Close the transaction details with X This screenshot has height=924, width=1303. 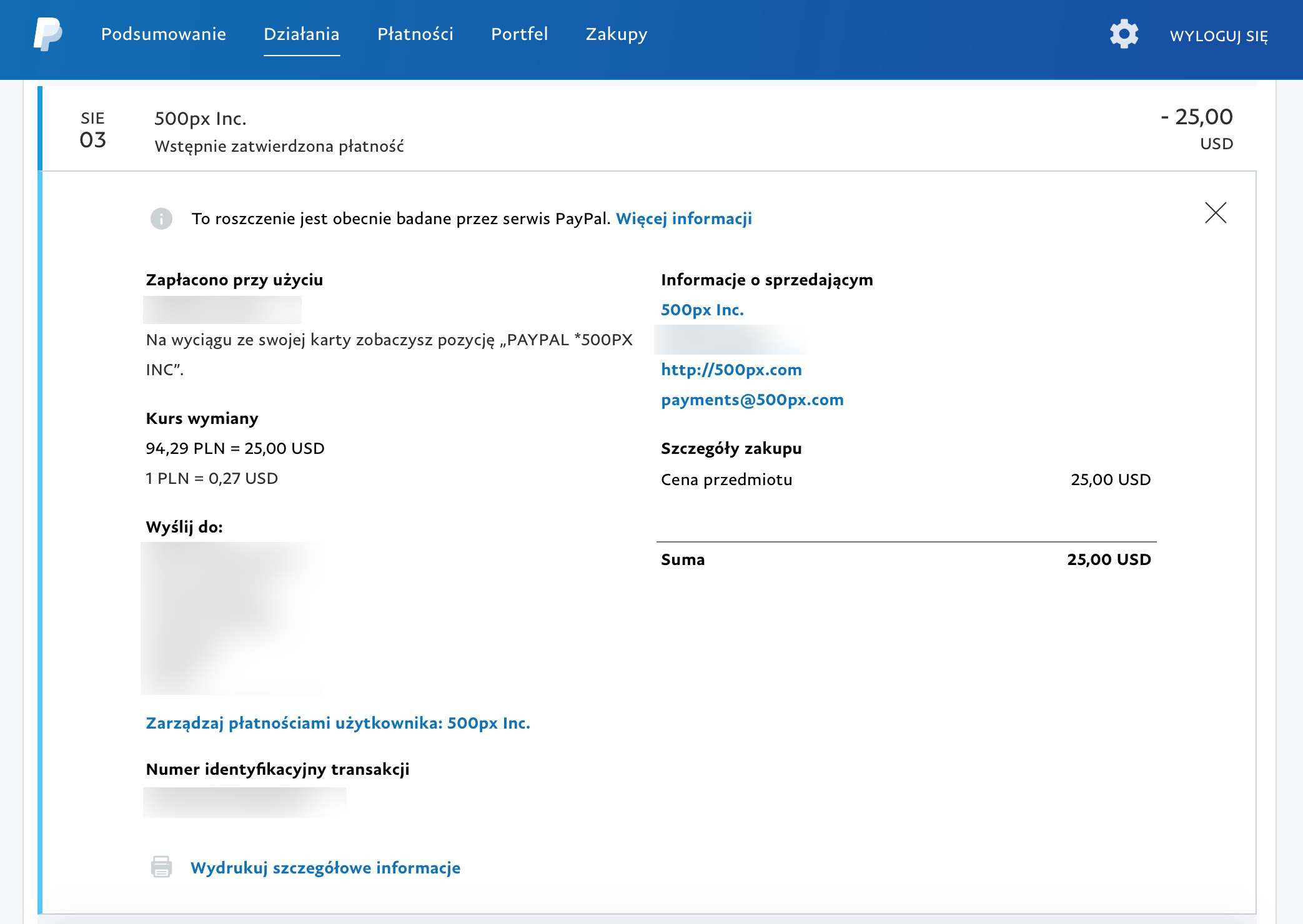pyautogui.click(x=1216, y=212)
